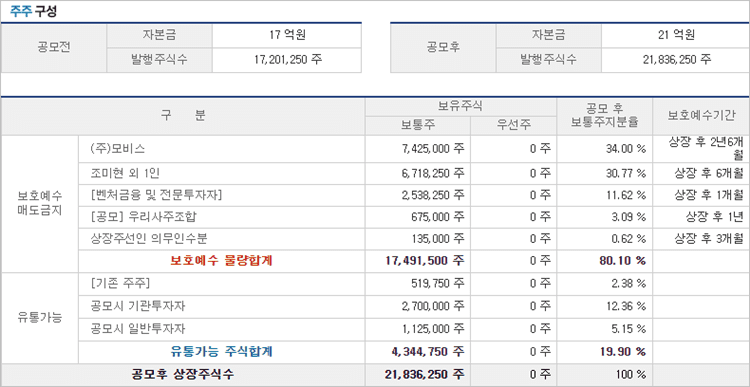Click the 3.09 % ownership value
Viewport: 750px width, 387px height.
click(628, 217)
